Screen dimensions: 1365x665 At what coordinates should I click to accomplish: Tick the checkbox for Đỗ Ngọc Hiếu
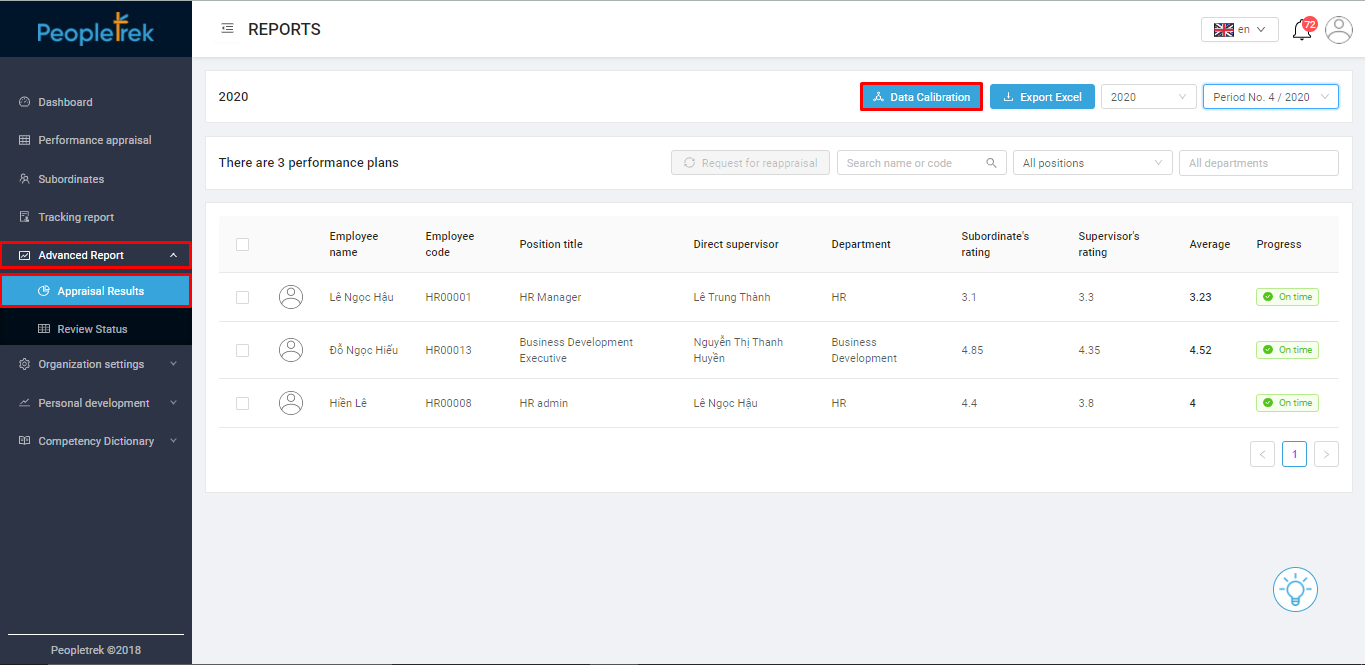(x=242, y=350)
